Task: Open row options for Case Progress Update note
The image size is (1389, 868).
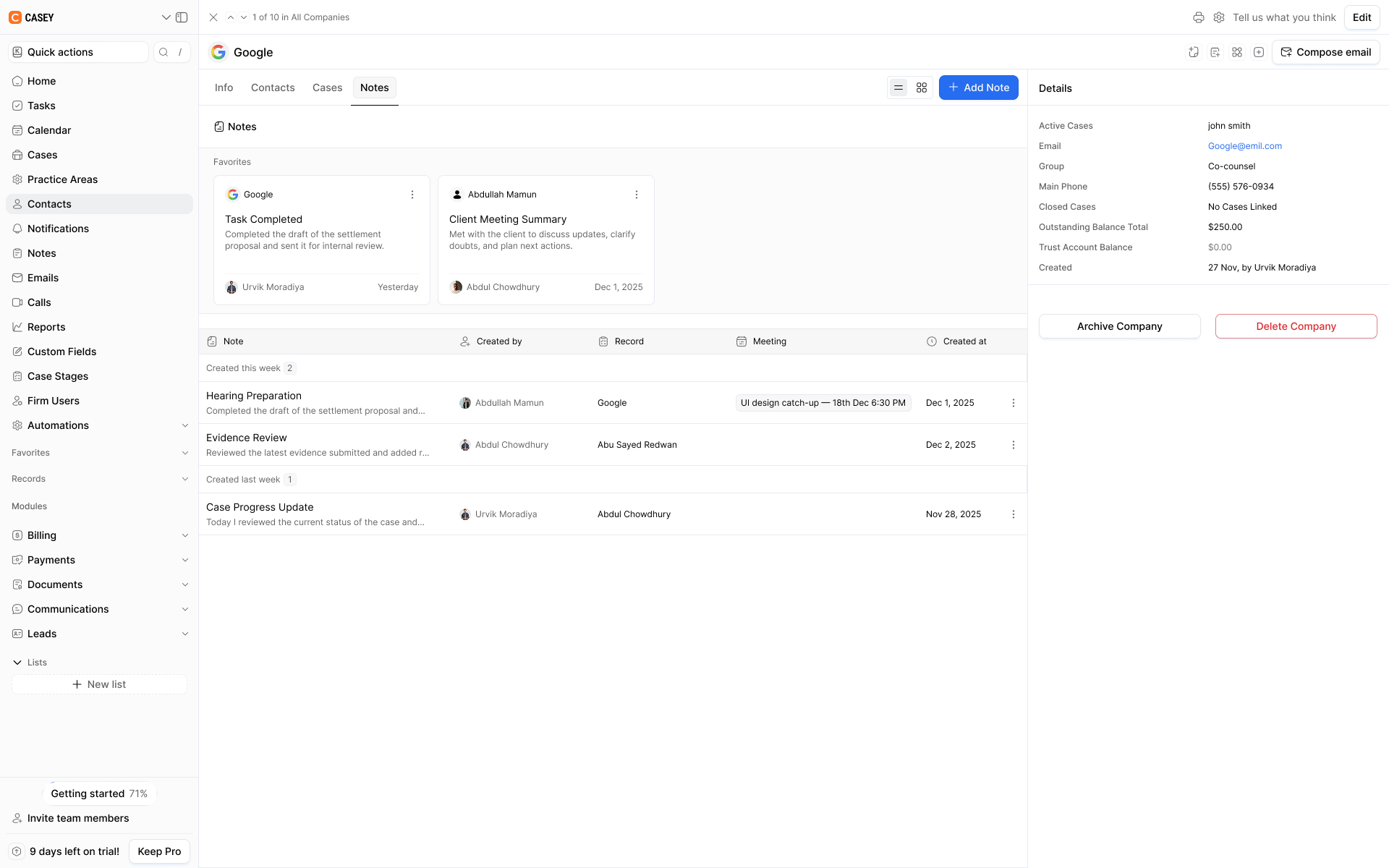Action: pyautogui.click(x=1014, y=514)
